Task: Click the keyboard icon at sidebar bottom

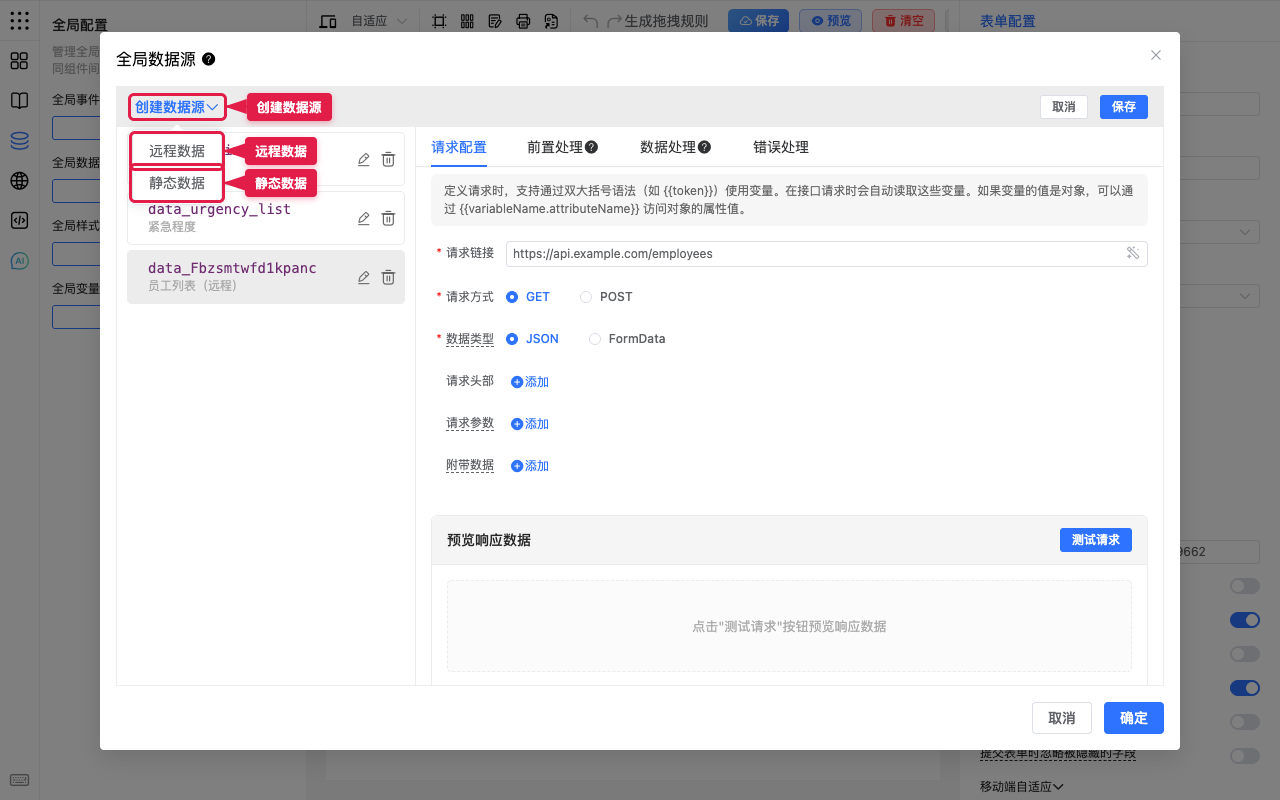Action: click(19, 780)
